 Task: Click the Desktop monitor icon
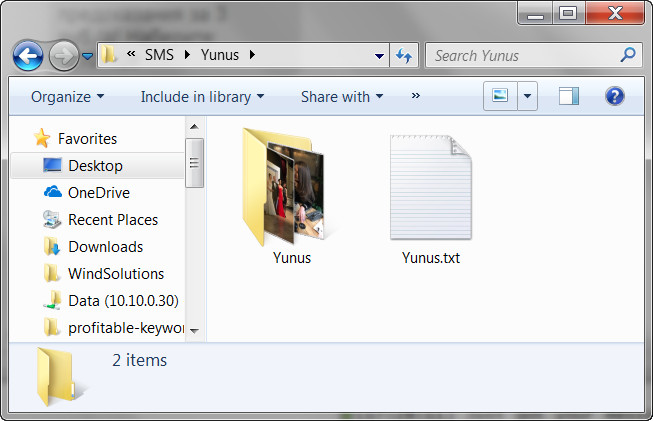click(x=52, y=165)
